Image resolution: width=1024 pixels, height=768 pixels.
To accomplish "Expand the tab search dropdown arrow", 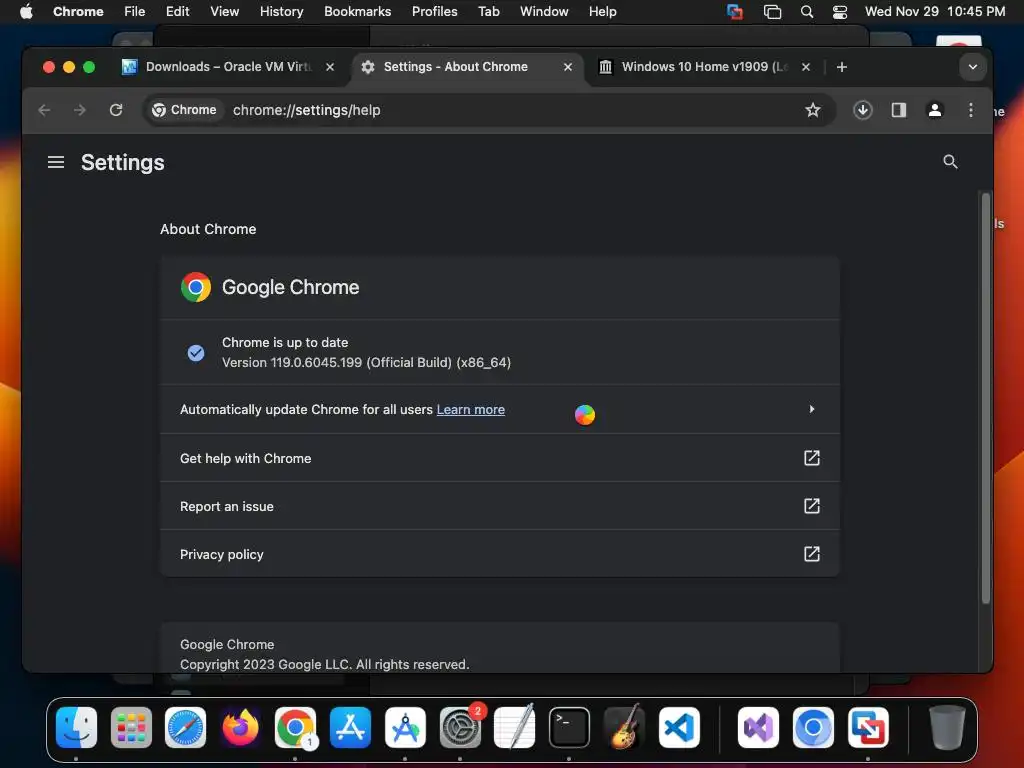I will tap(972, 67).
